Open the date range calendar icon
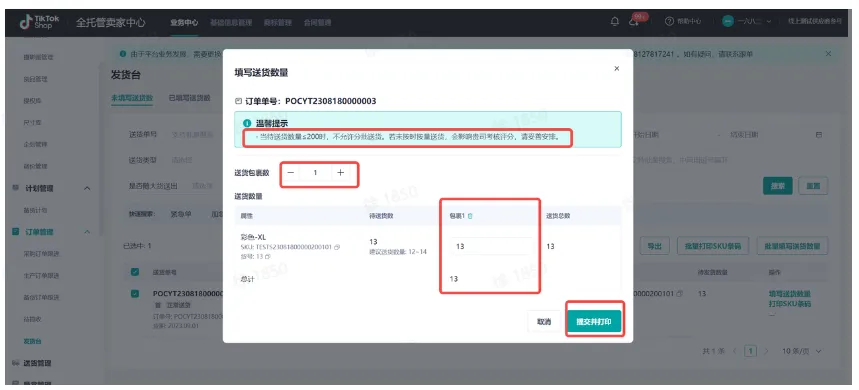 pos(819,135)
